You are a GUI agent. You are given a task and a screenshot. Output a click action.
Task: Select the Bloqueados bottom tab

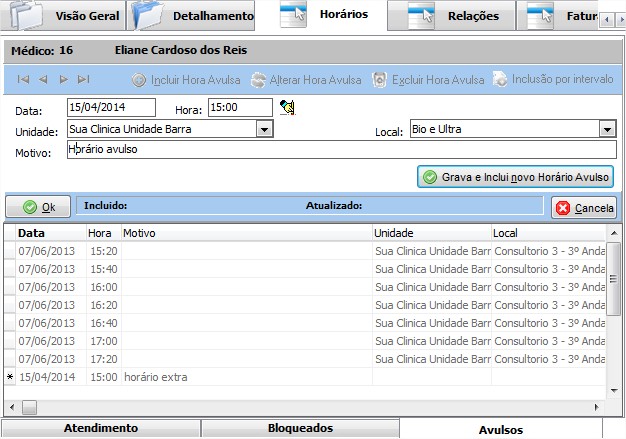(300, 428)
